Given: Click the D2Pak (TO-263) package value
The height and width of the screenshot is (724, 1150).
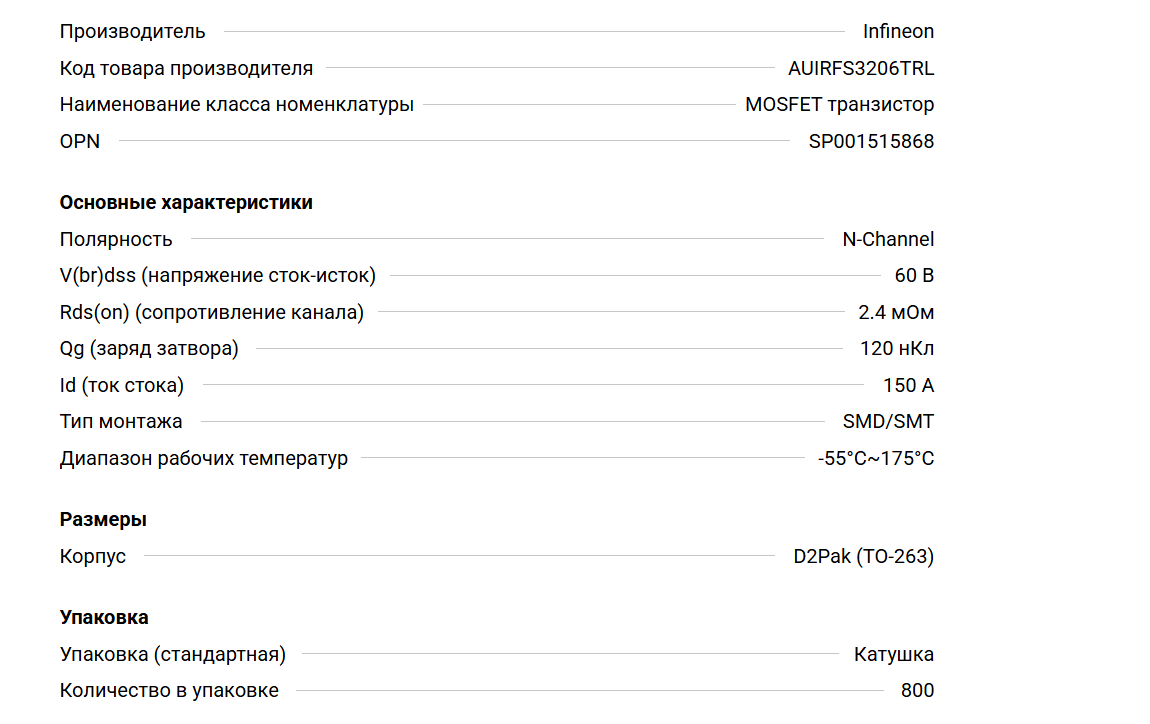Looking at the screenshot, I should tap(864, 556).
